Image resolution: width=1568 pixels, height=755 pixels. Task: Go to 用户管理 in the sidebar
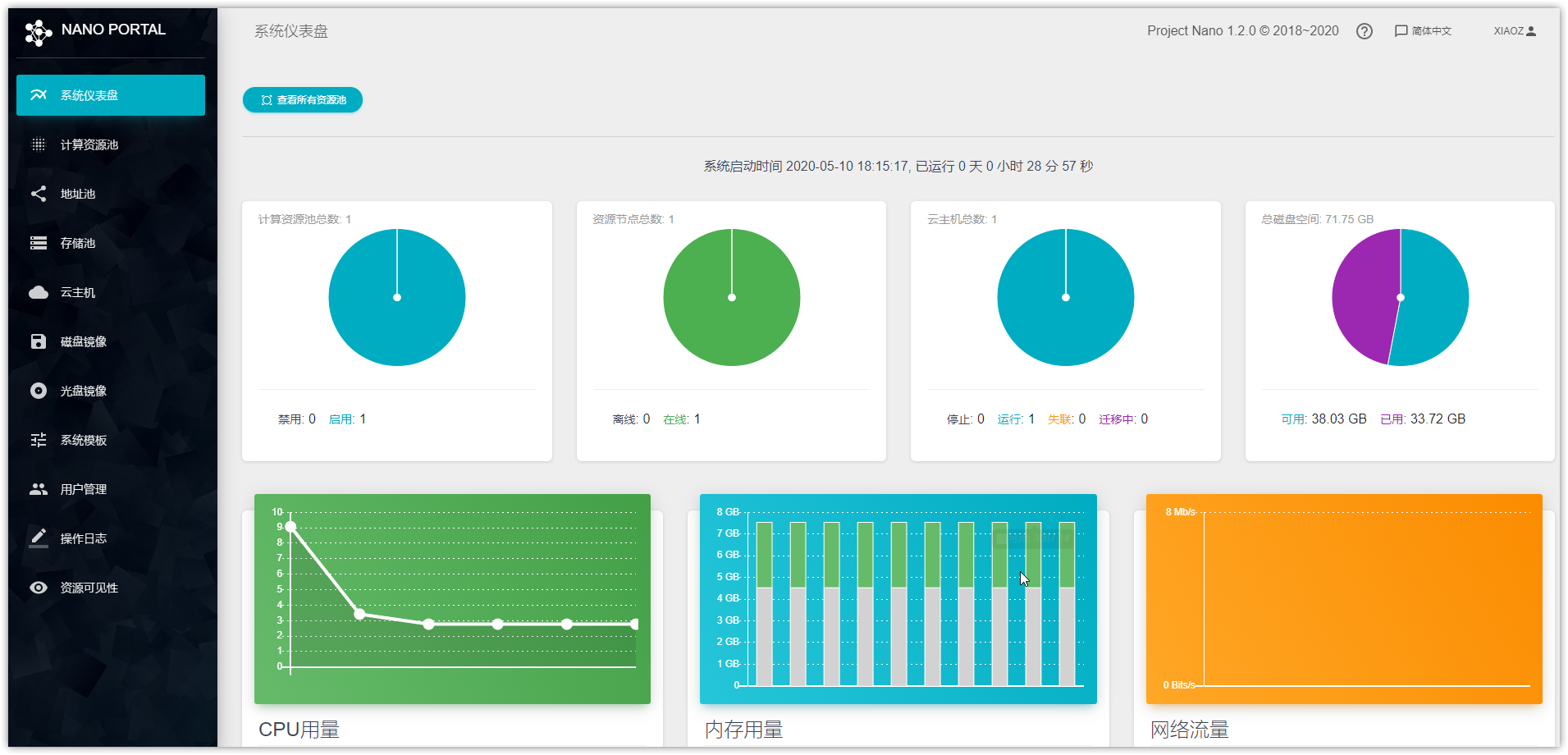click(84, 489)
